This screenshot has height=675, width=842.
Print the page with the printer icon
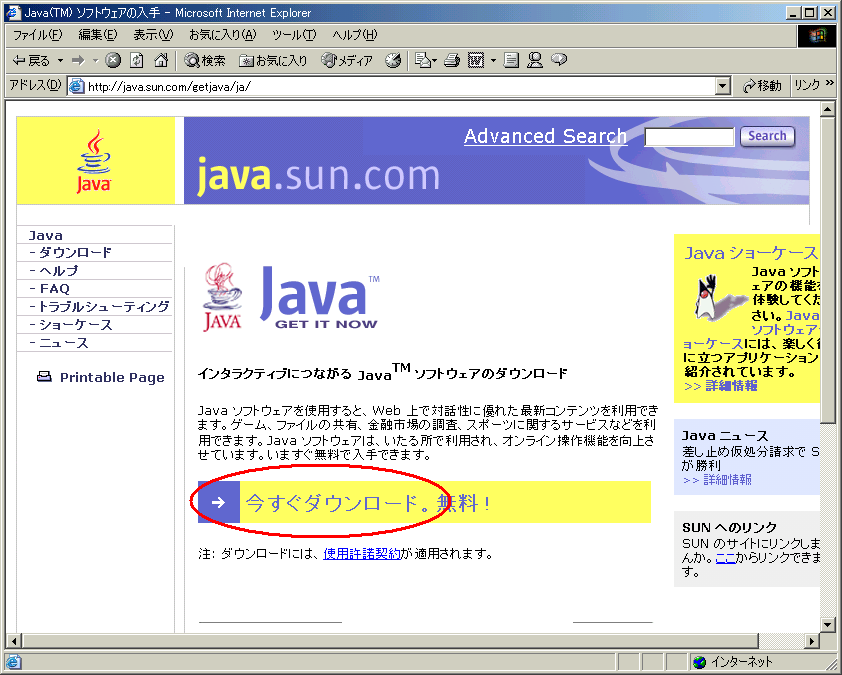(452, 61)
